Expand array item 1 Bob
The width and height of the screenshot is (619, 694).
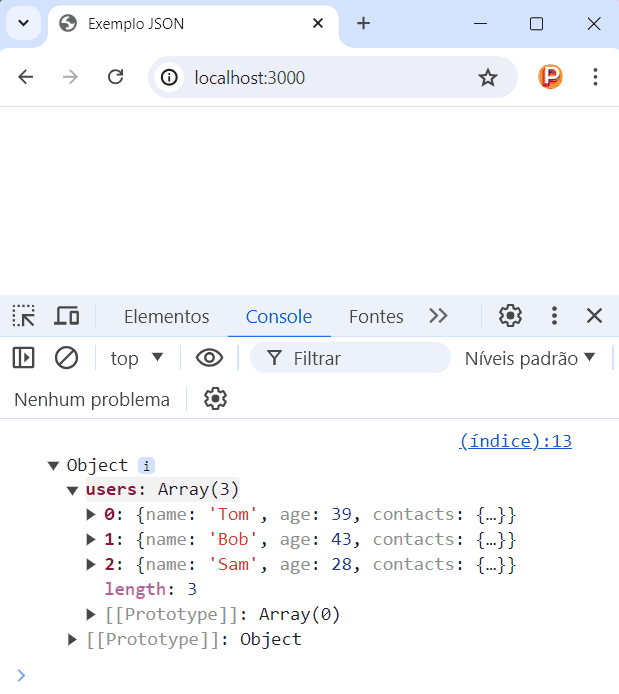(x=91, y=539)
